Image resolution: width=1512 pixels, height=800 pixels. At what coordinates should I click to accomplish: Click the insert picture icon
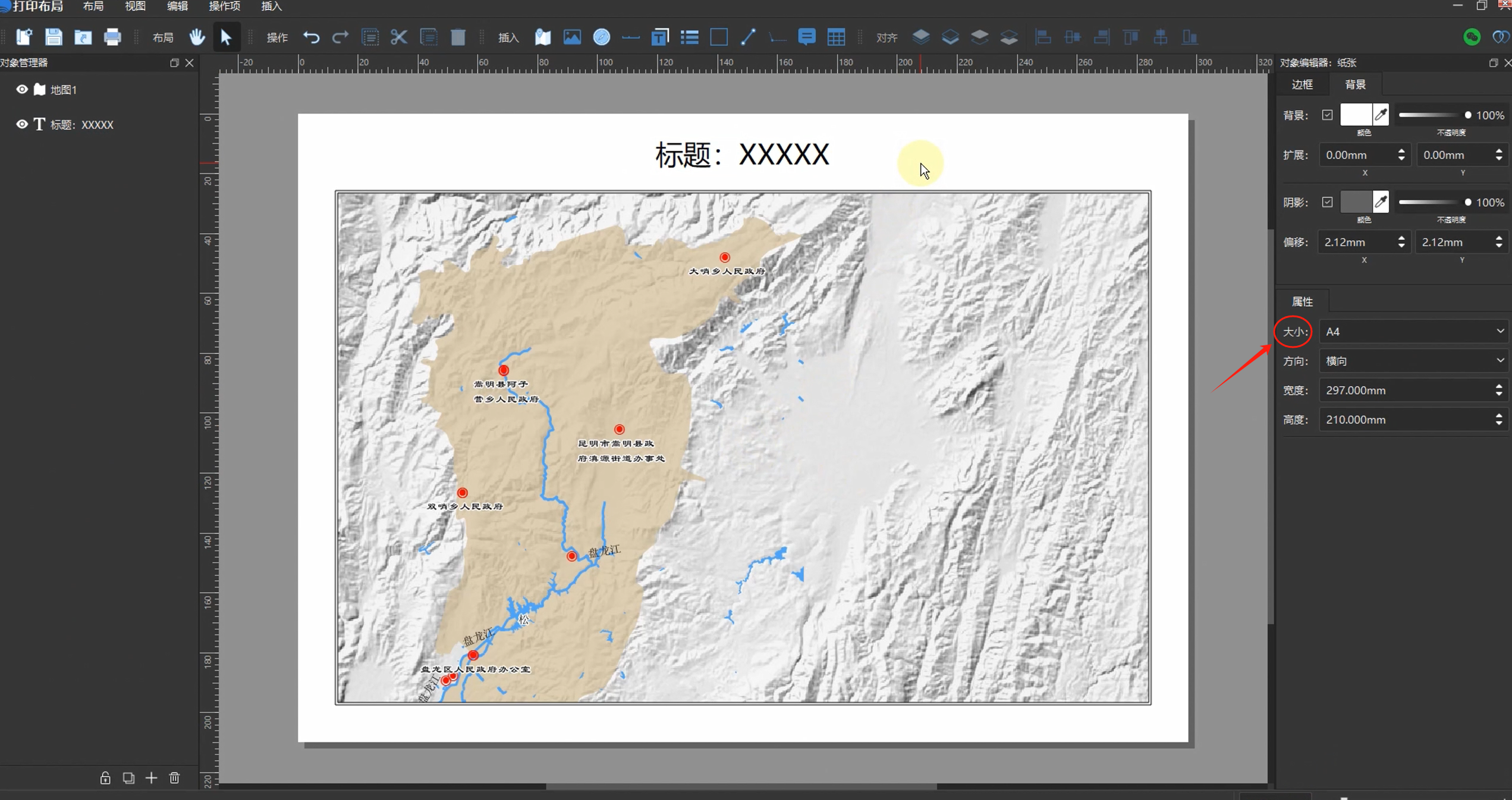coord(571,37)
